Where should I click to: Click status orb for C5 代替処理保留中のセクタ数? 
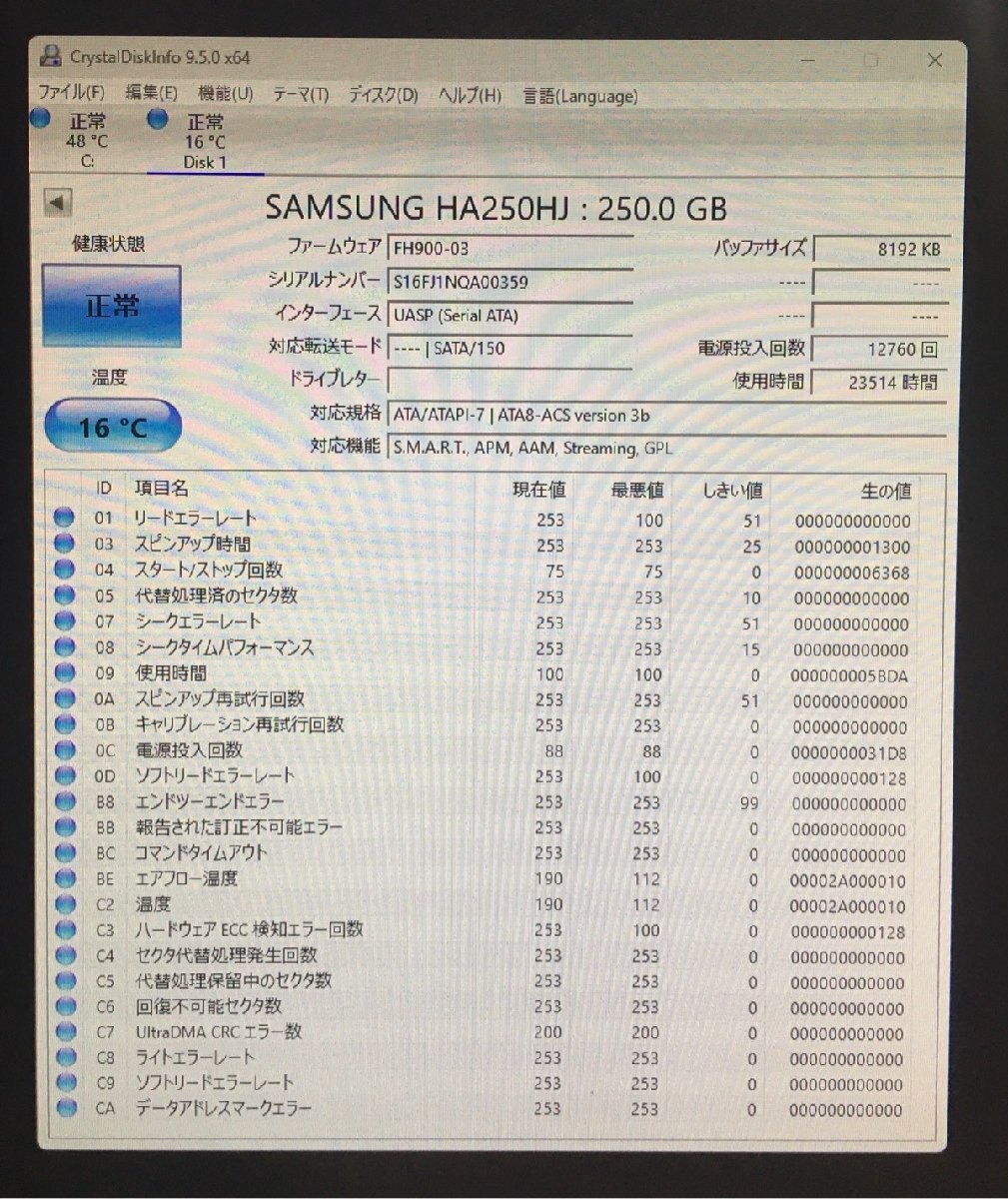point(64,981)
